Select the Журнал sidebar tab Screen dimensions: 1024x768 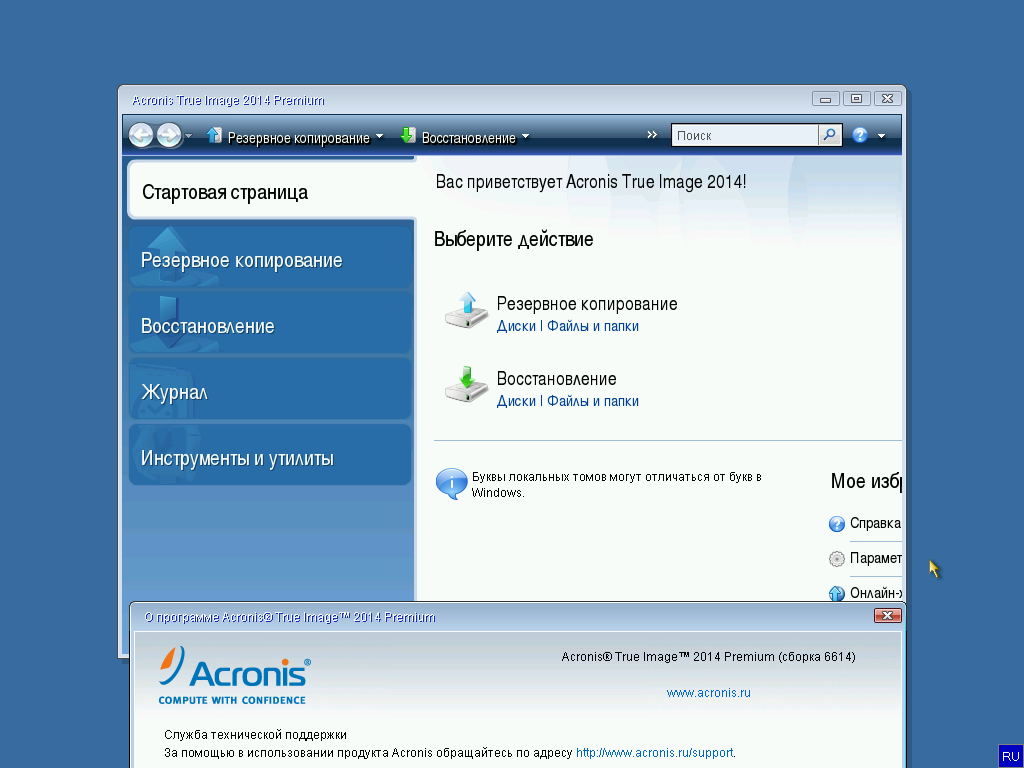coord(270,392)
